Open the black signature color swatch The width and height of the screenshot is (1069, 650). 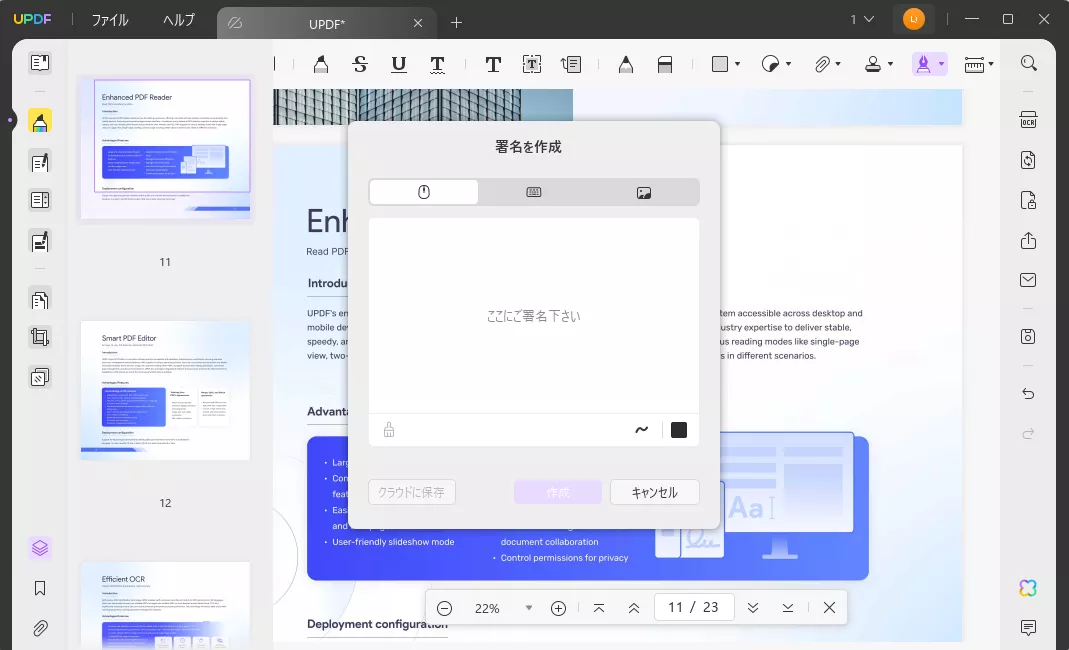coord(679,430)
